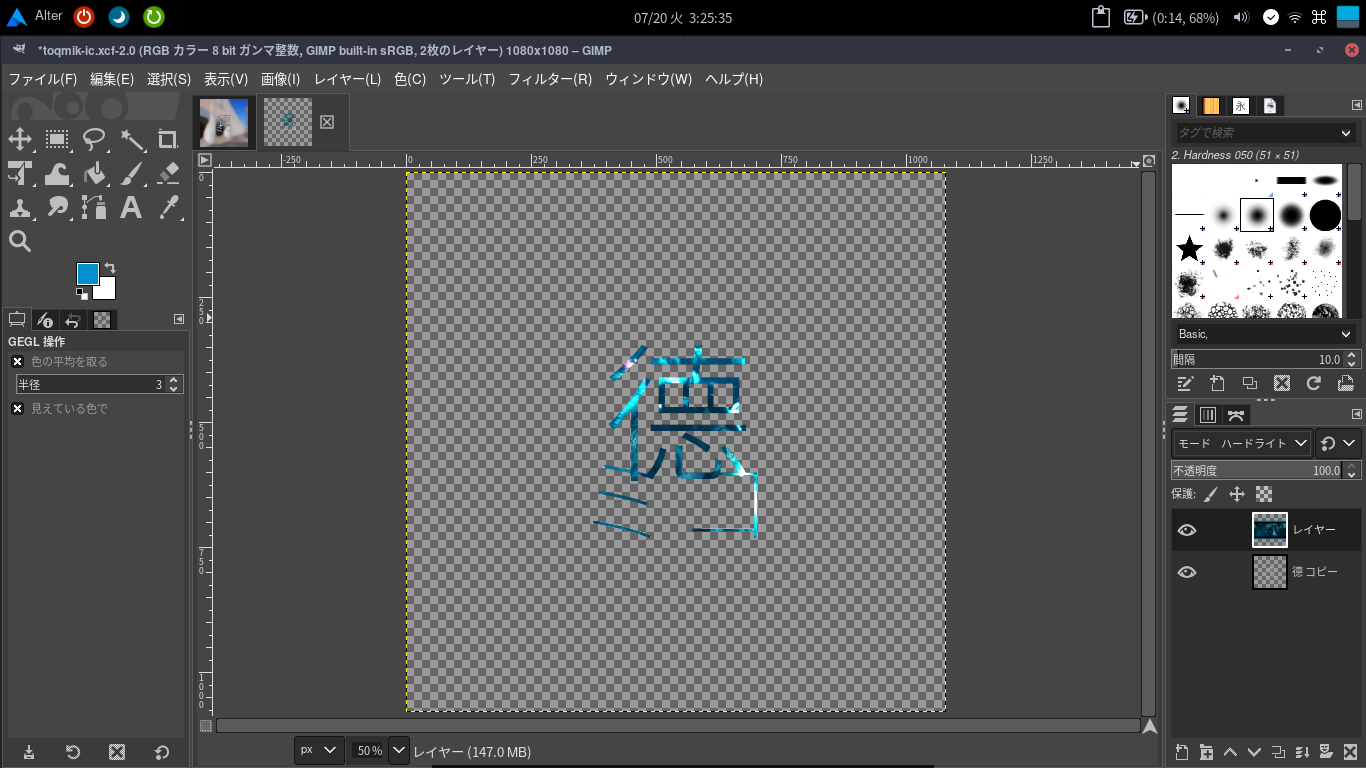The width and height of the screenshot is (1366, 768).
Task: Select the Color Picker eyedropper tool
Action: click(x=168, y=207)
